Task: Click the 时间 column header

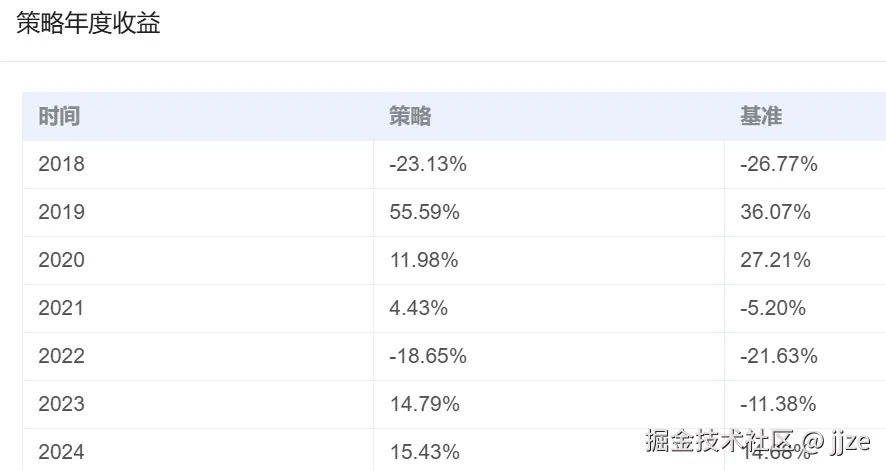Action: pos(59,117)
